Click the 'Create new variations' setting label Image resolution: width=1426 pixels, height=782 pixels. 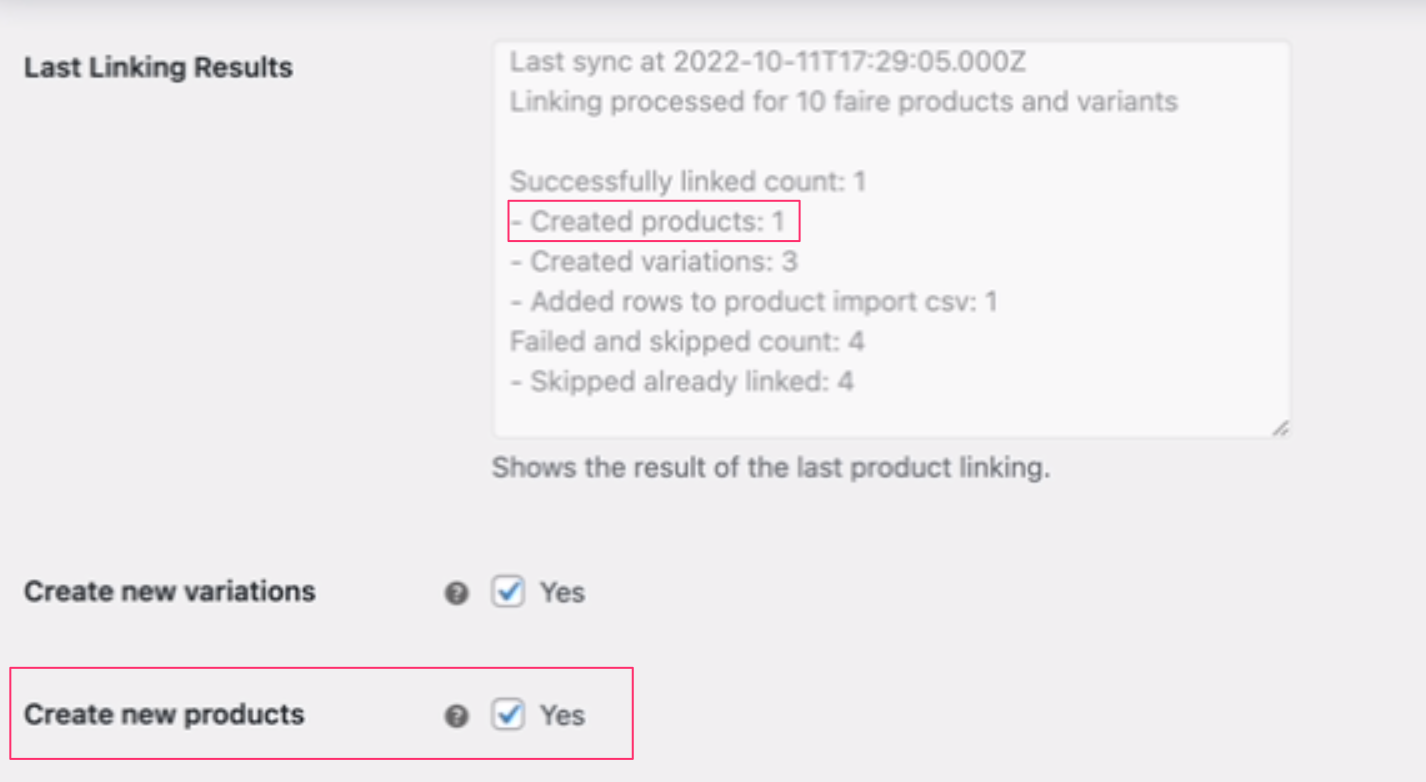coord(169,592)
